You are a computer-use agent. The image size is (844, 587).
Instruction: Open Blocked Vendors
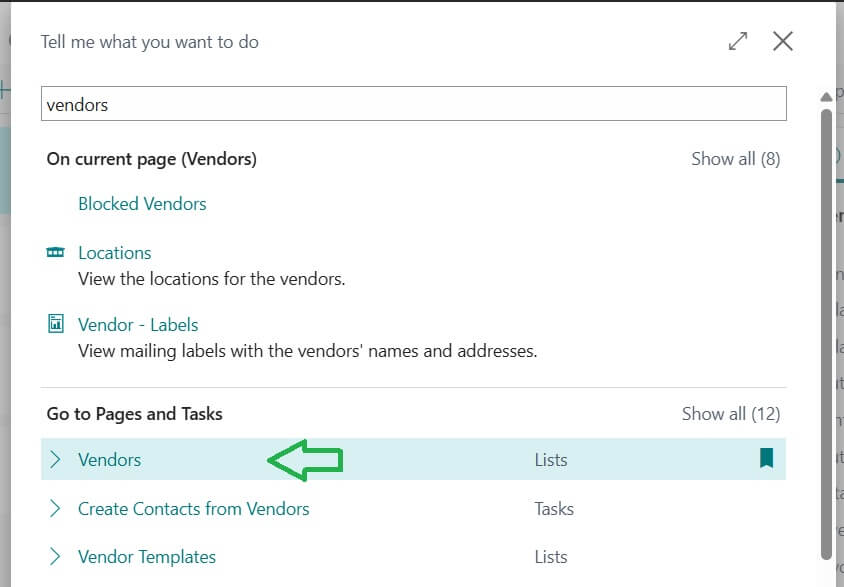[142, 203]
